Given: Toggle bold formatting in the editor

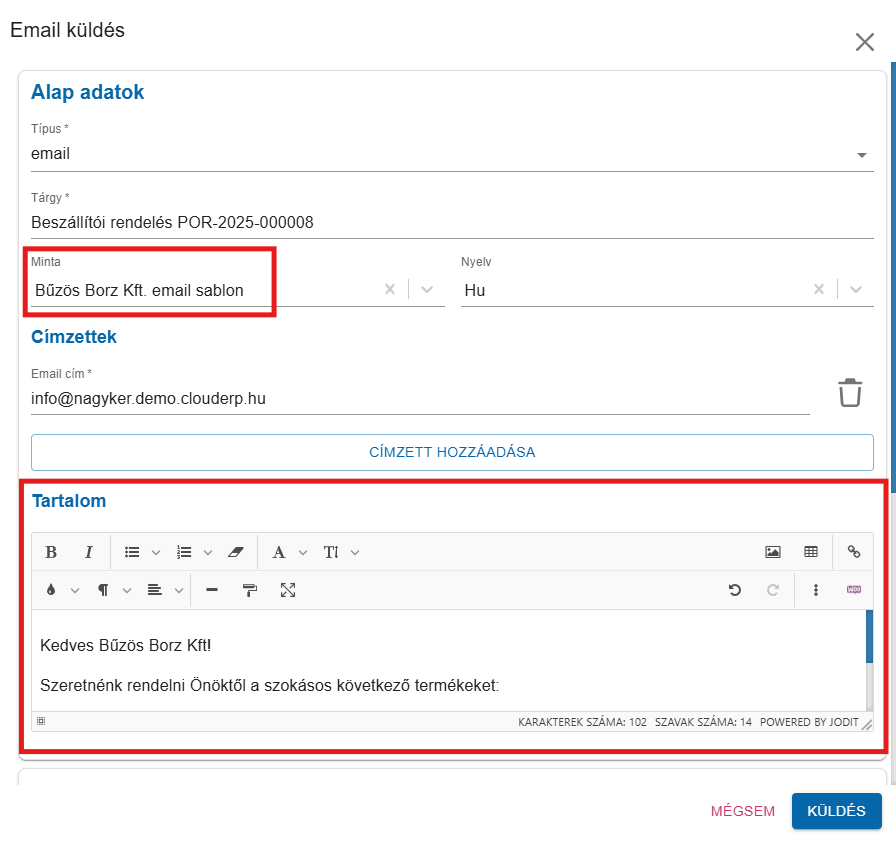Looking at the screenshot, I should [x=51, y=552].
